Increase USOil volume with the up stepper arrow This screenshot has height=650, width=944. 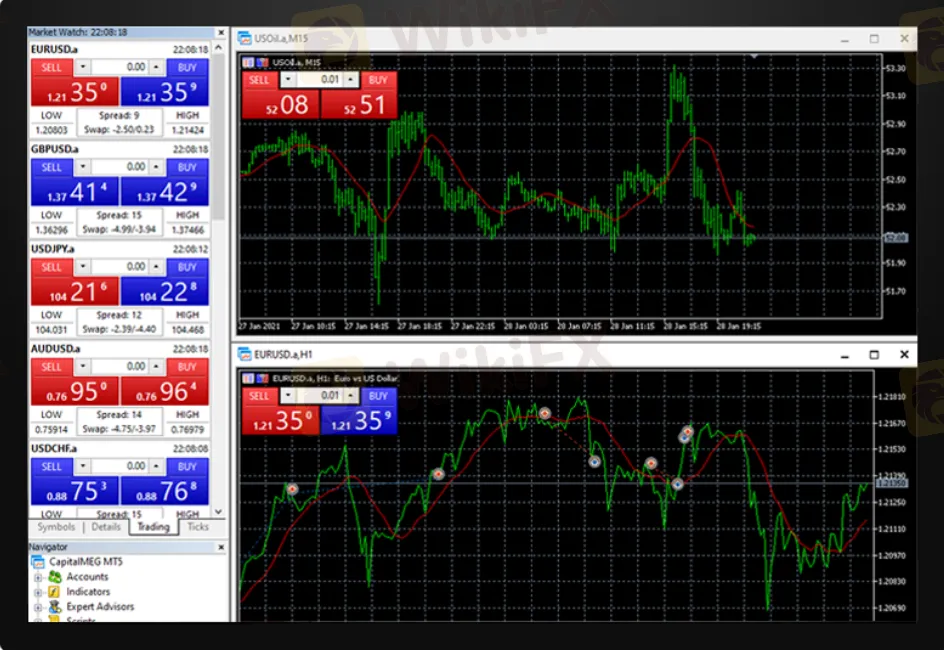(x=350, y=78)
